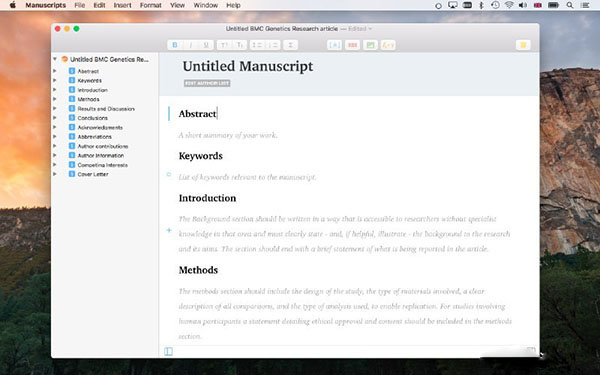Toggle bold formatting in the toolbar
This screenshot has height=375, width=600.
tap(175, 45)
